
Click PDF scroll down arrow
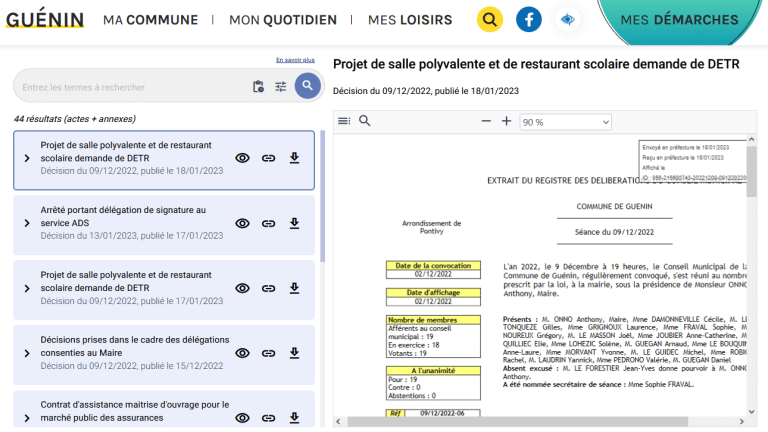pyautogui.click(x=751, y=412)
